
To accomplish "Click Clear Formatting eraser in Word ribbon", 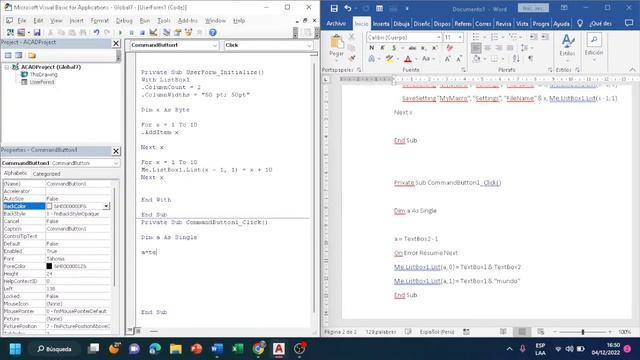I will tap(450, 48).
